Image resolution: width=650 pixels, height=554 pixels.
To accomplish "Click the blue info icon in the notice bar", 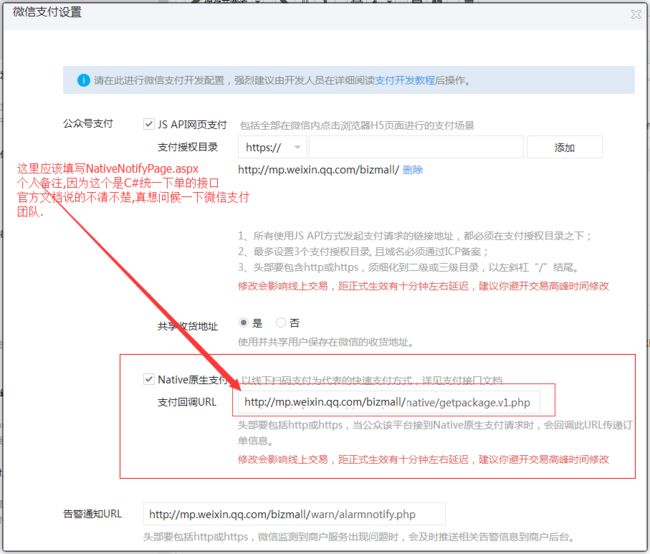I will [84, 80].
